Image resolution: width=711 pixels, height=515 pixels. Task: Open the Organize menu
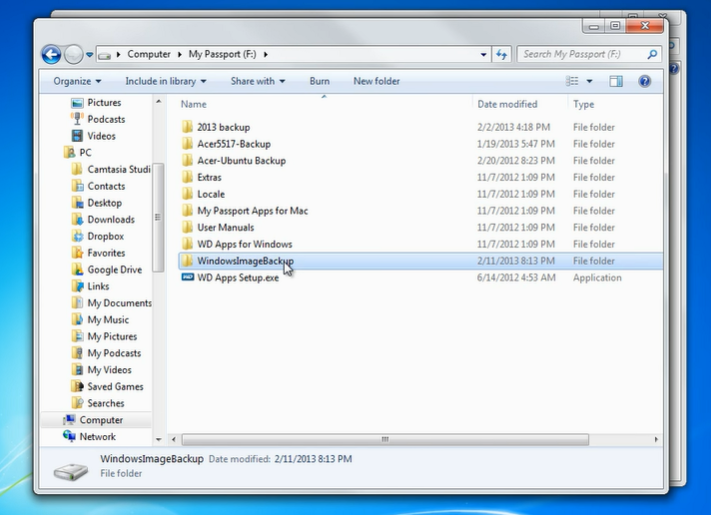pos(77,81)
